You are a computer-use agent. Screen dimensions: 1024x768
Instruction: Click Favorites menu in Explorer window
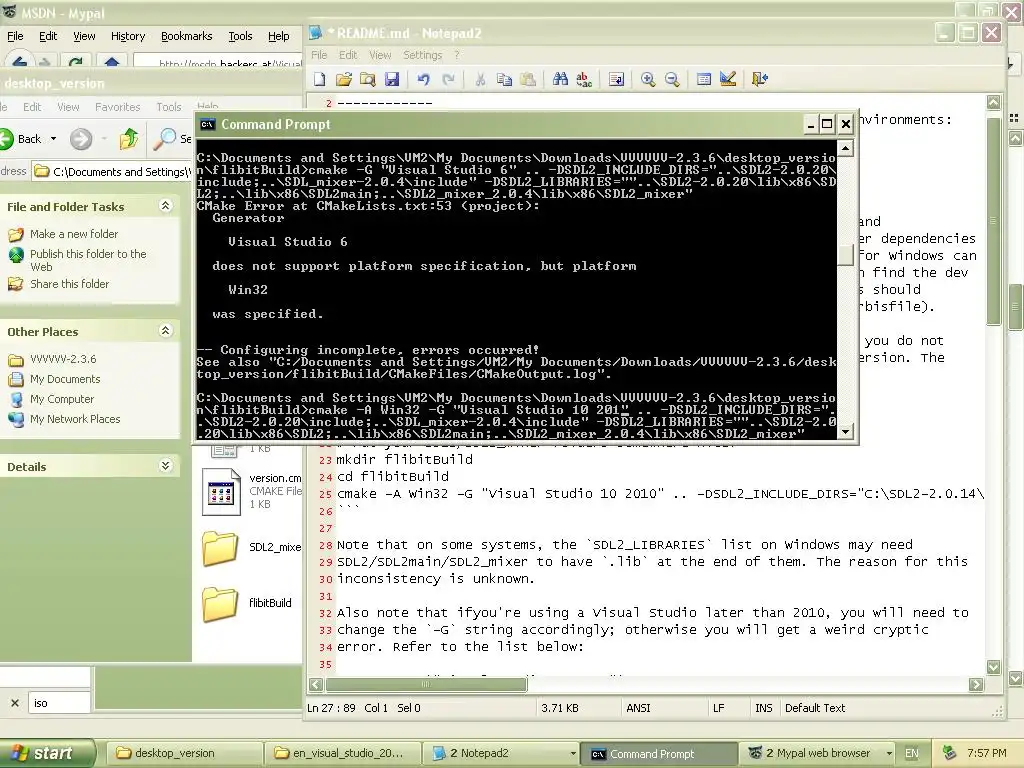(118, 106)
